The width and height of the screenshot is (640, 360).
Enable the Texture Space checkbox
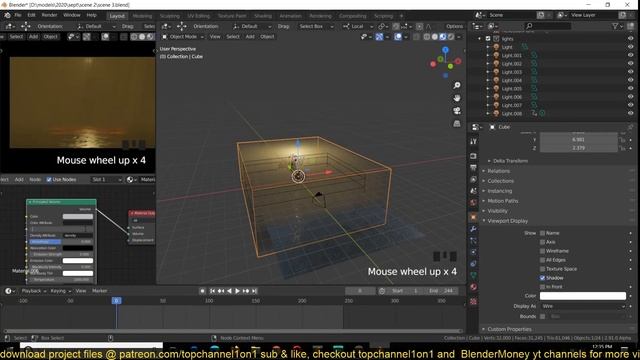(x=542, y=269)
